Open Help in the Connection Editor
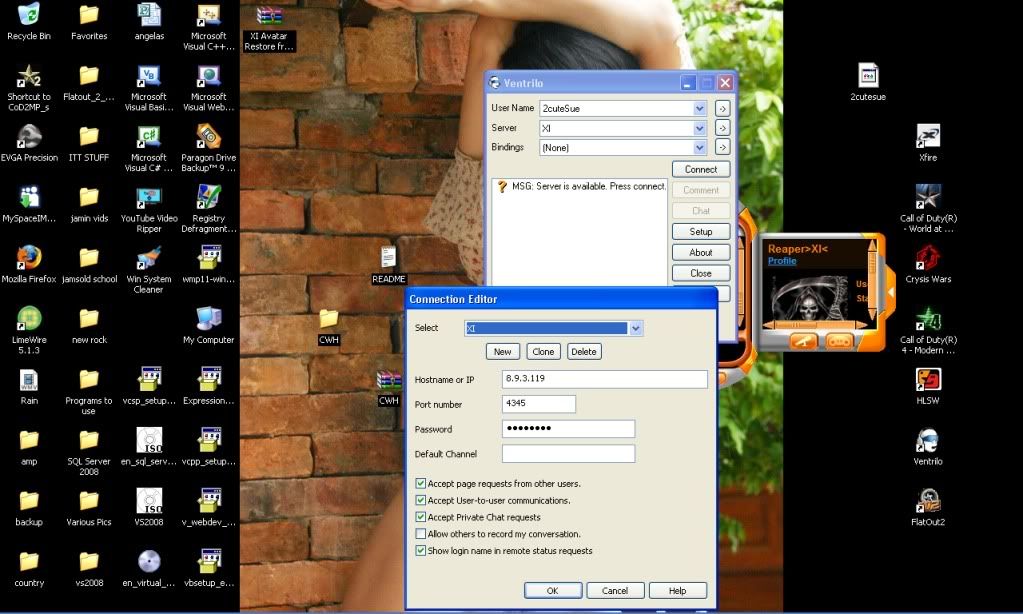The height and width of the screenshot is (614, 1023). [x=677, y=591]
